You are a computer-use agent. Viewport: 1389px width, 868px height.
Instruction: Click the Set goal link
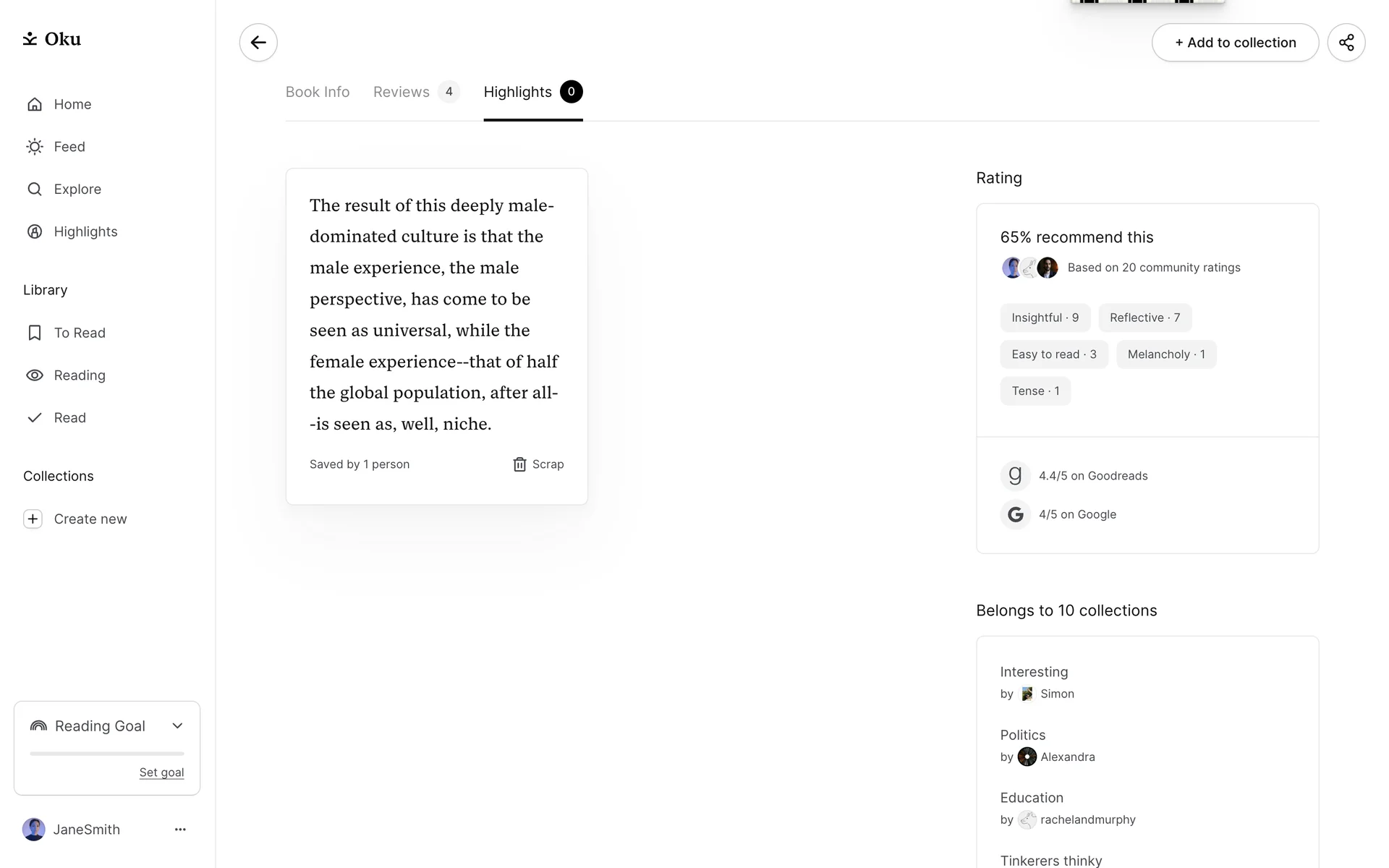click(x=161, y=773)
